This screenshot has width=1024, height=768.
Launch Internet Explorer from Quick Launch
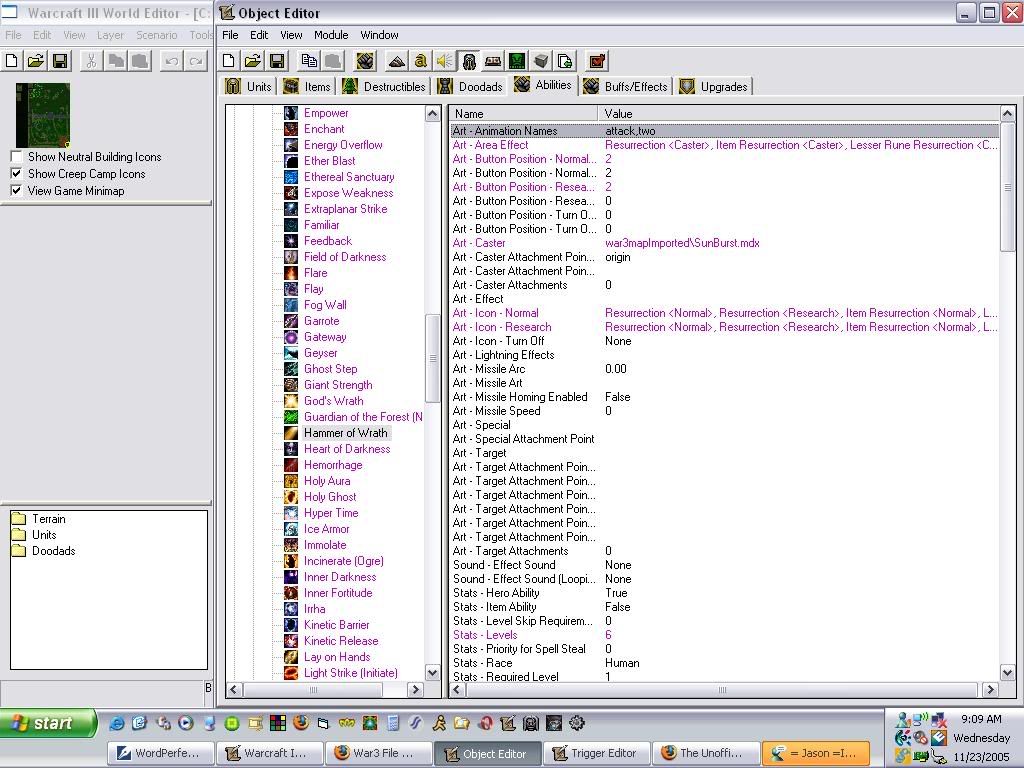(117, 723)
